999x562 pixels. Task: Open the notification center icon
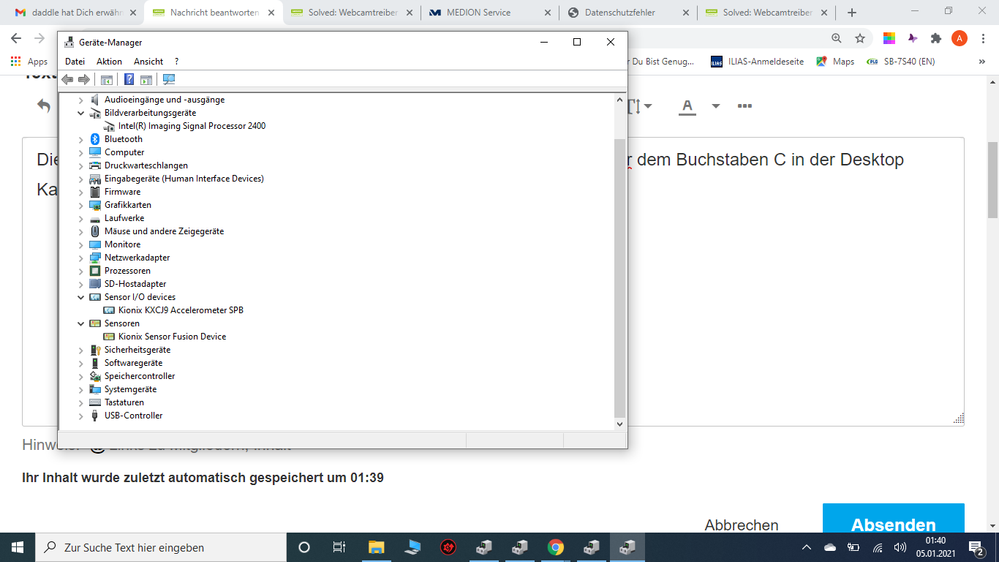point(976,547)
